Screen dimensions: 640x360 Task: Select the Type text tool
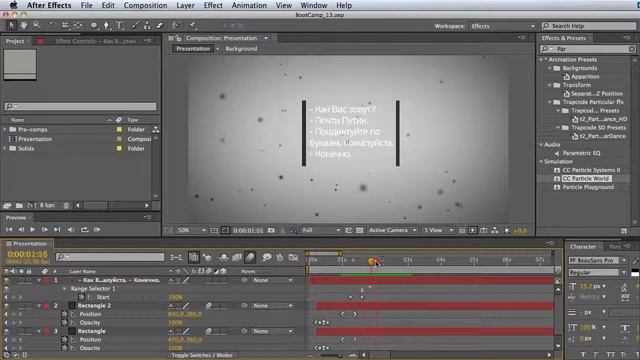click(119, 25)
